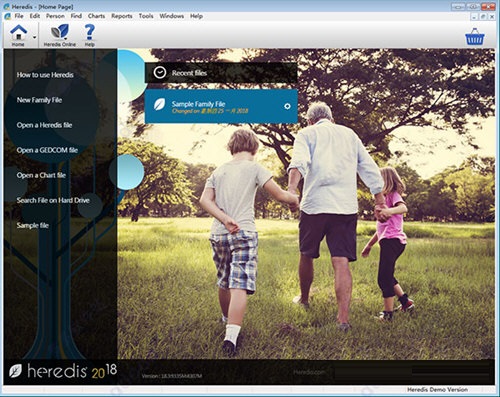Open the File menu
This screenshot has height=397, width=500.
pos(19,16)
